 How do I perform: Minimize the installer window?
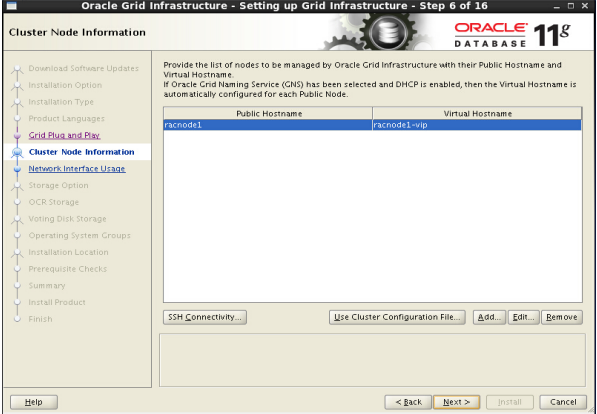pyautogui.click(x=557, y=6)
